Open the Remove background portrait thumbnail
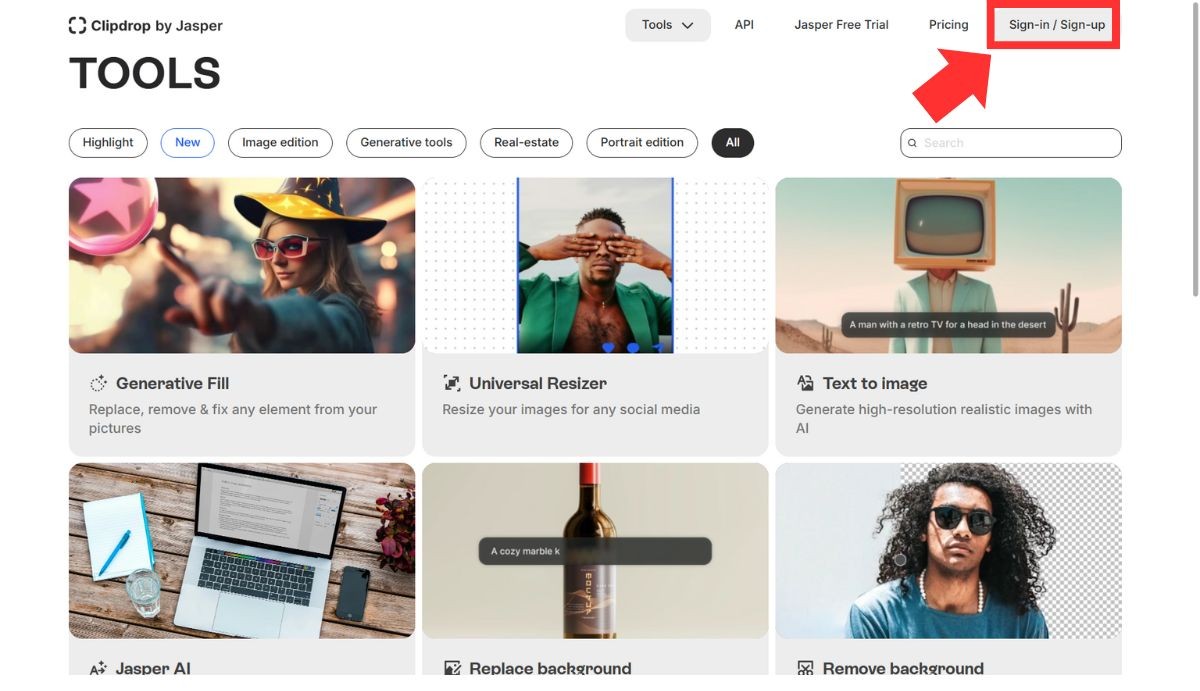The height and width of the screenshot is (691, 1200). (948, 550)
